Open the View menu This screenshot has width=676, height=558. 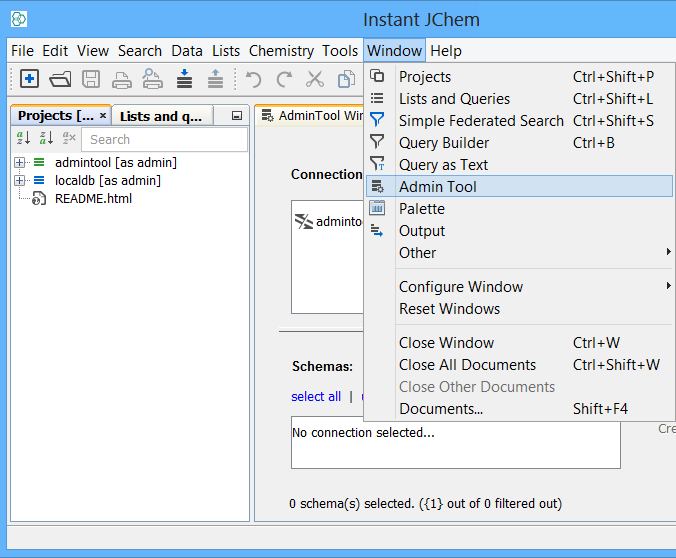(x=93, y=51)
